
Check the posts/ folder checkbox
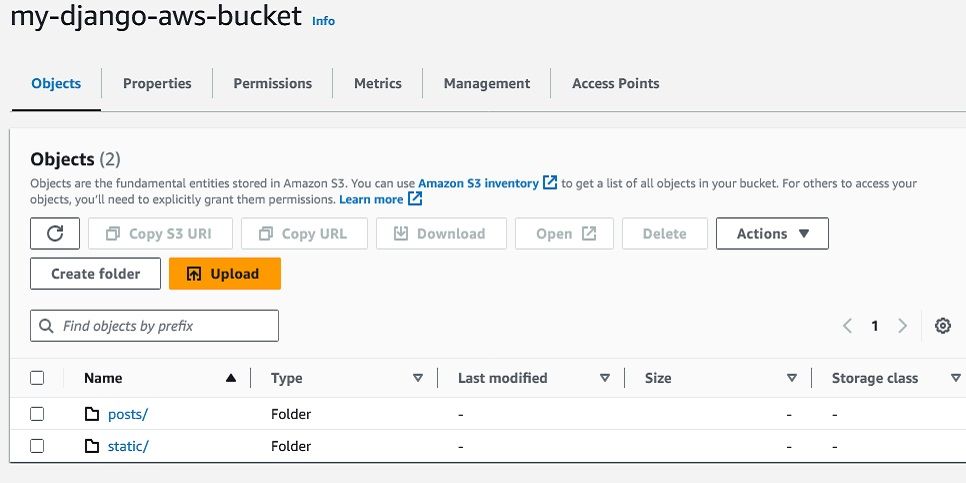click(37, 414)
